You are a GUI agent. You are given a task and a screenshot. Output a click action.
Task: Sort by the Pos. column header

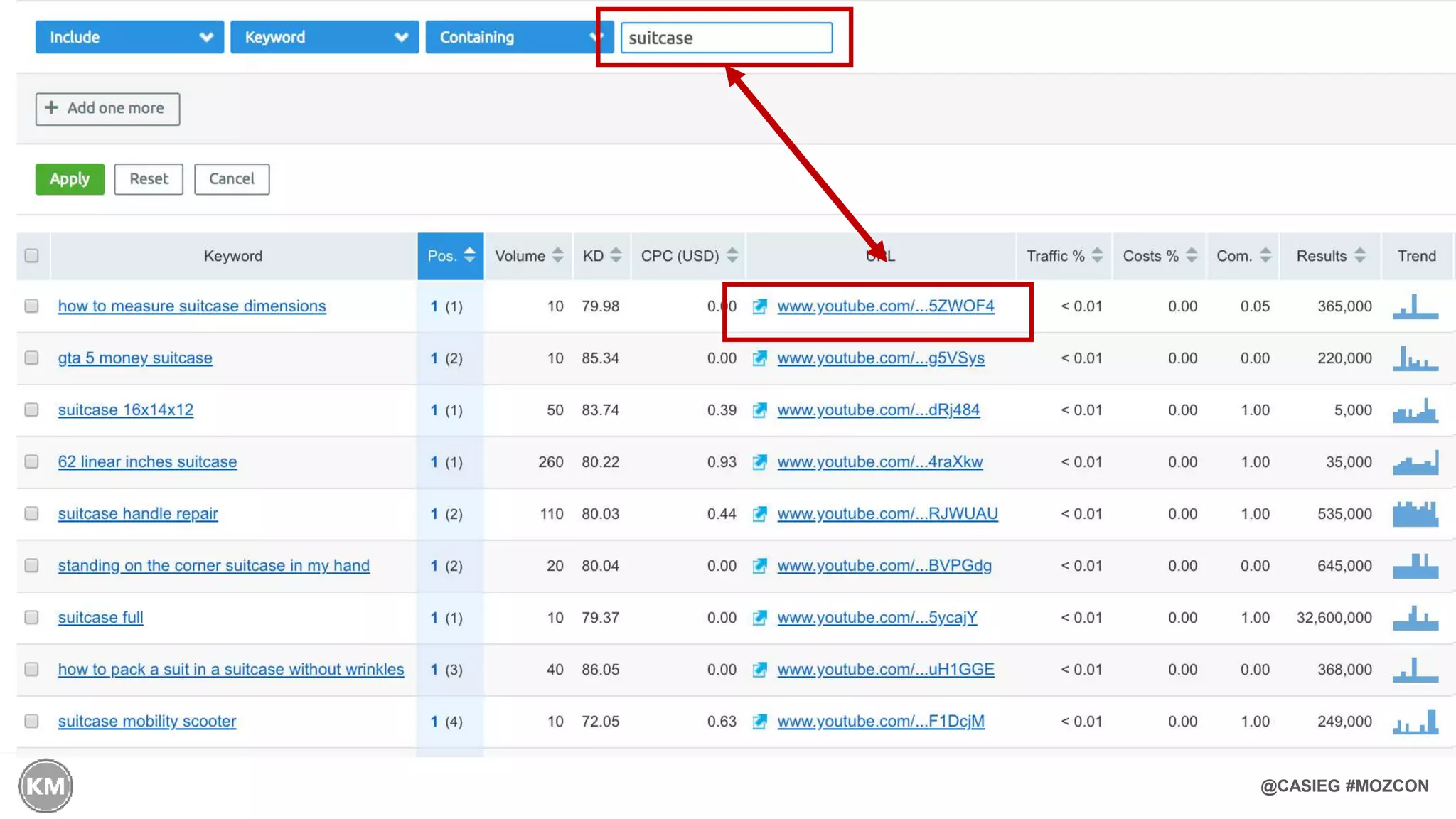coord(450,256)
